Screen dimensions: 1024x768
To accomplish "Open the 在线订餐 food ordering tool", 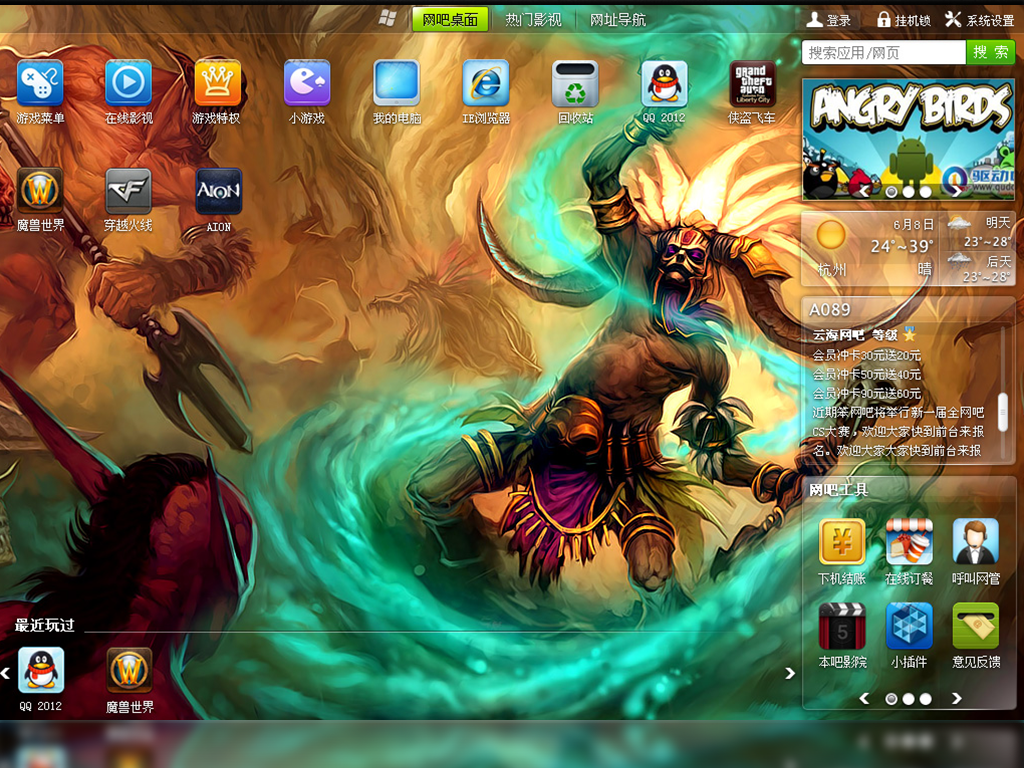I will 909,541.
